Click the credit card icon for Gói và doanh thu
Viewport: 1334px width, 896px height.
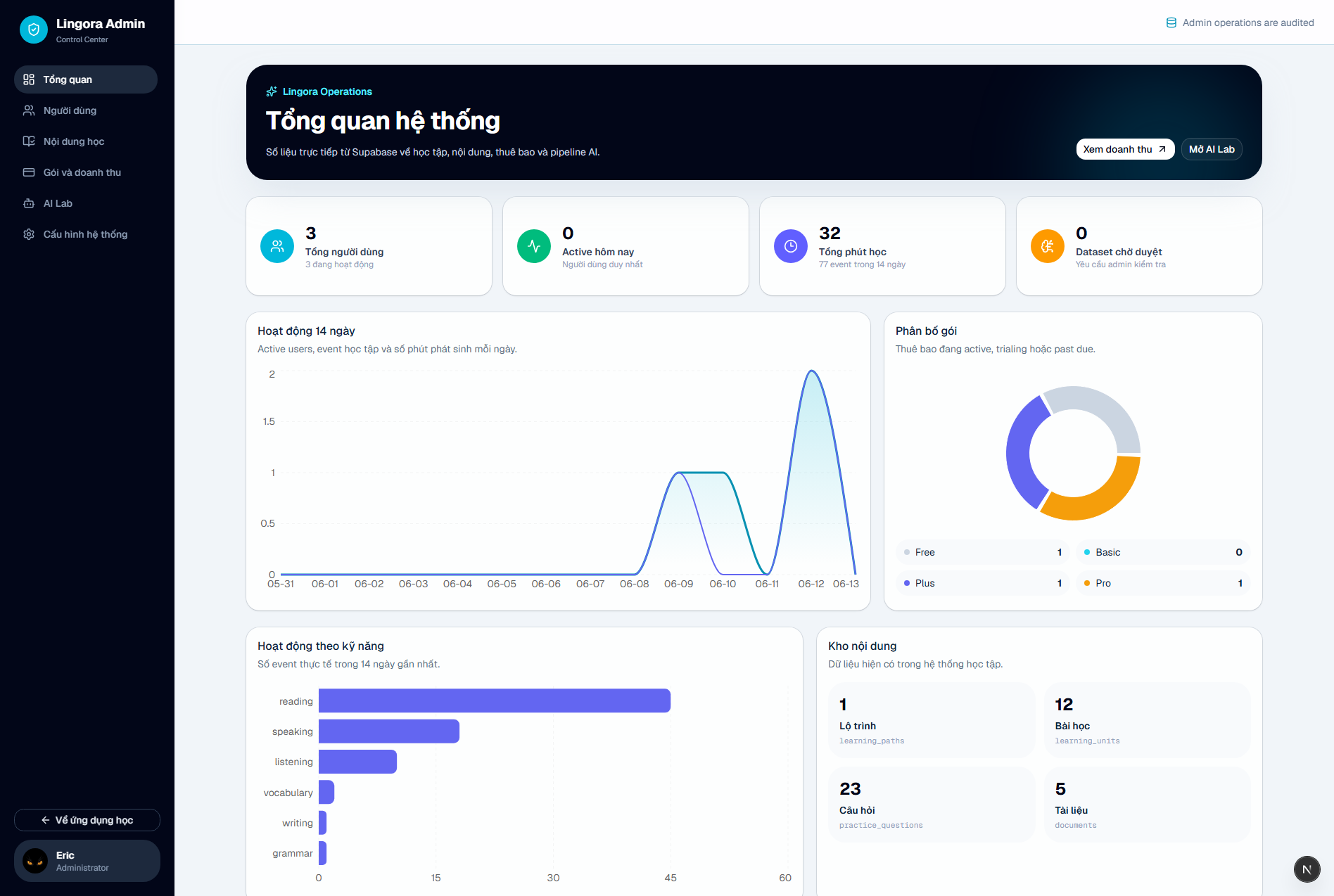(29, 172)
